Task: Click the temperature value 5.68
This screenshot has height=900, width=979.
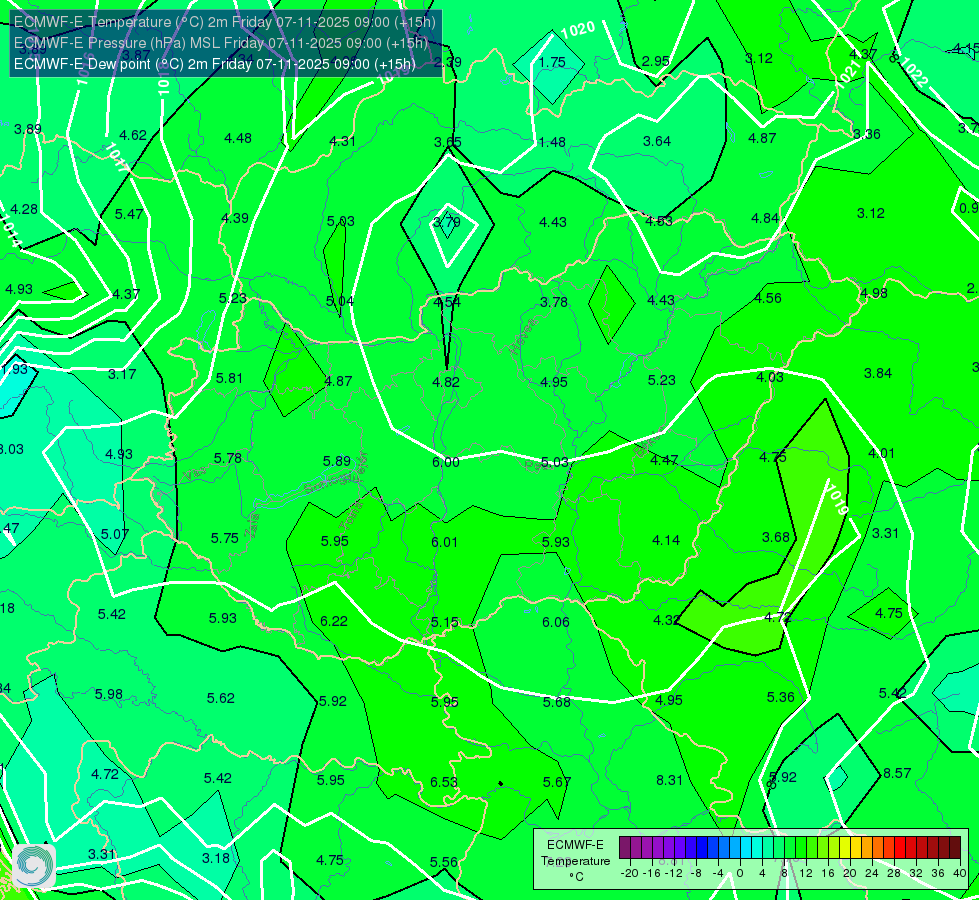Action: [556, 702]
